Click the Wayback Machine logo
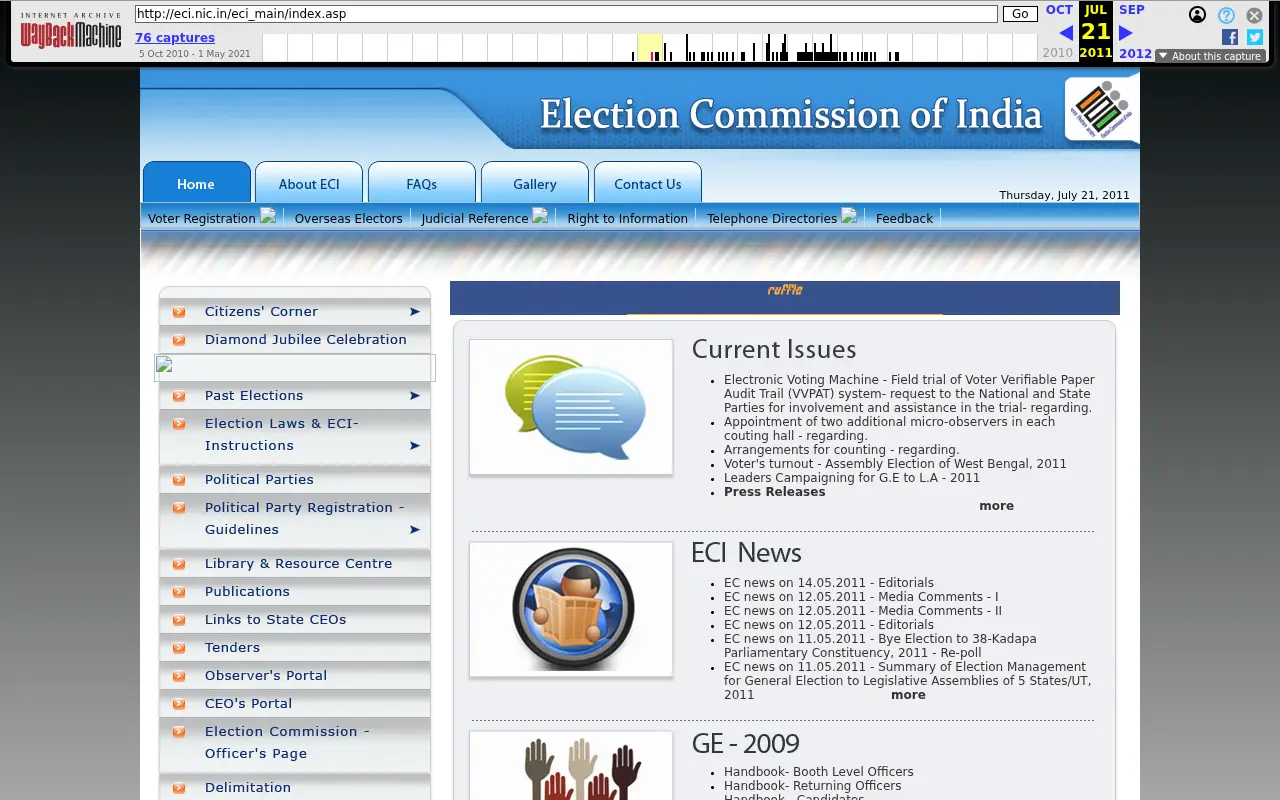 [71, 31]
